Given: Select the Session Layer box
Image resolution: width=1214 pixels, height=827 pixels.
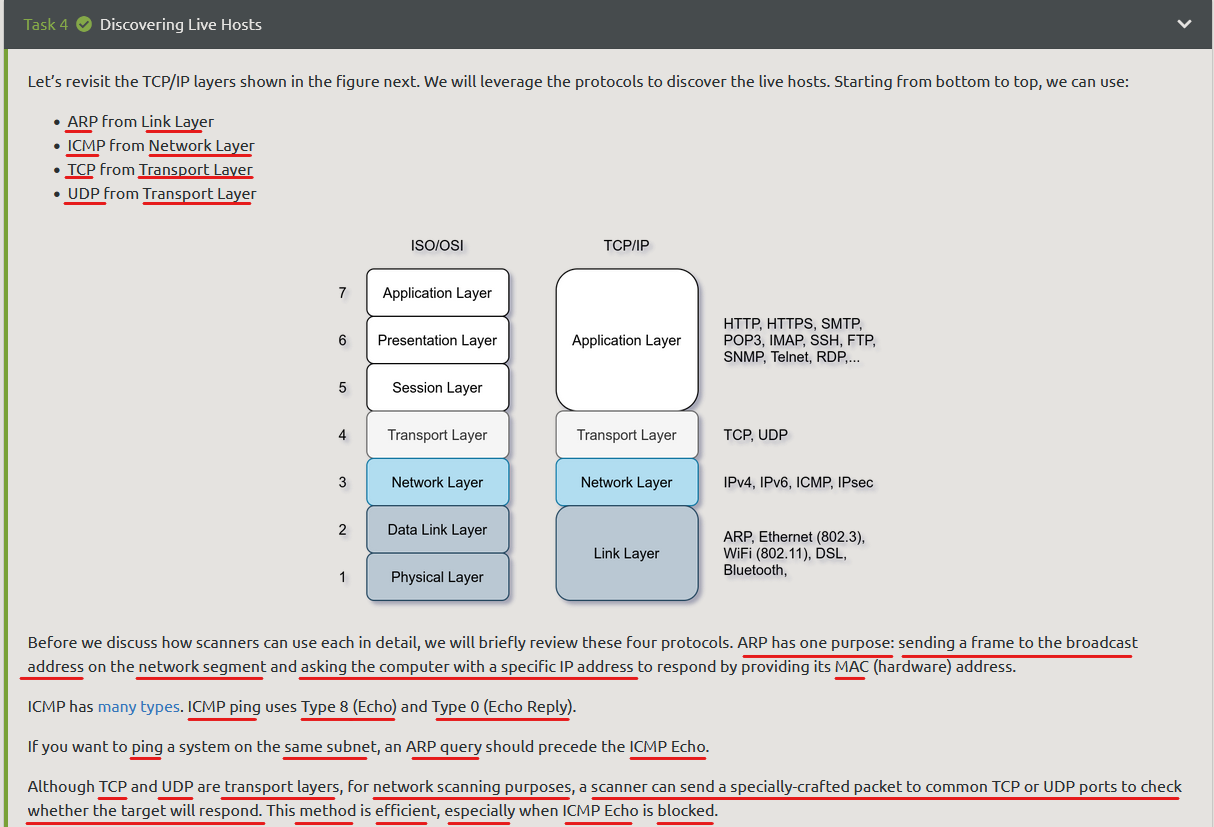Looking at the screenshot, I should pyautogui.click(x=438, y=388).
